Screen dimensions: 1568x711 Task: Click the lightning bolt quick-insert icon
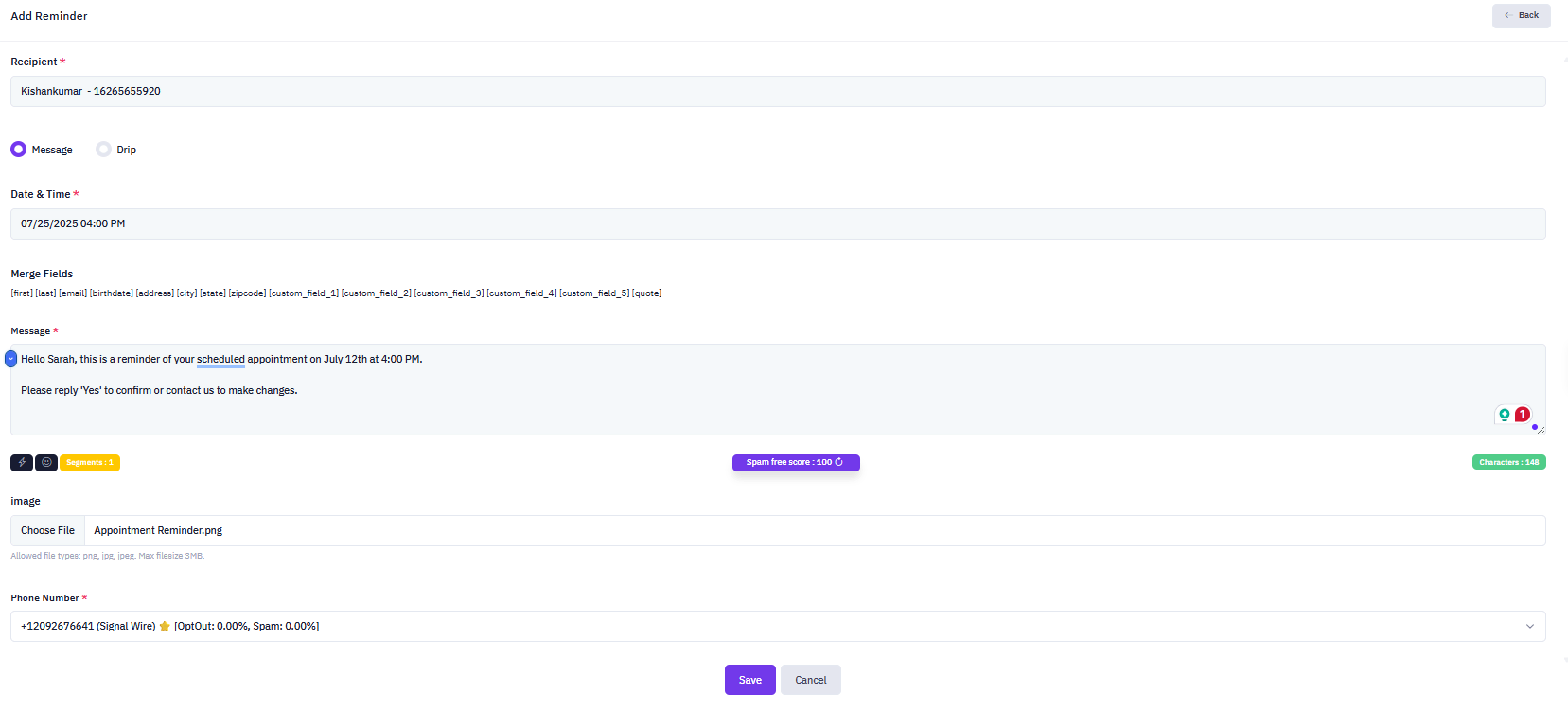pyautogui.click(x=22, y=463)
